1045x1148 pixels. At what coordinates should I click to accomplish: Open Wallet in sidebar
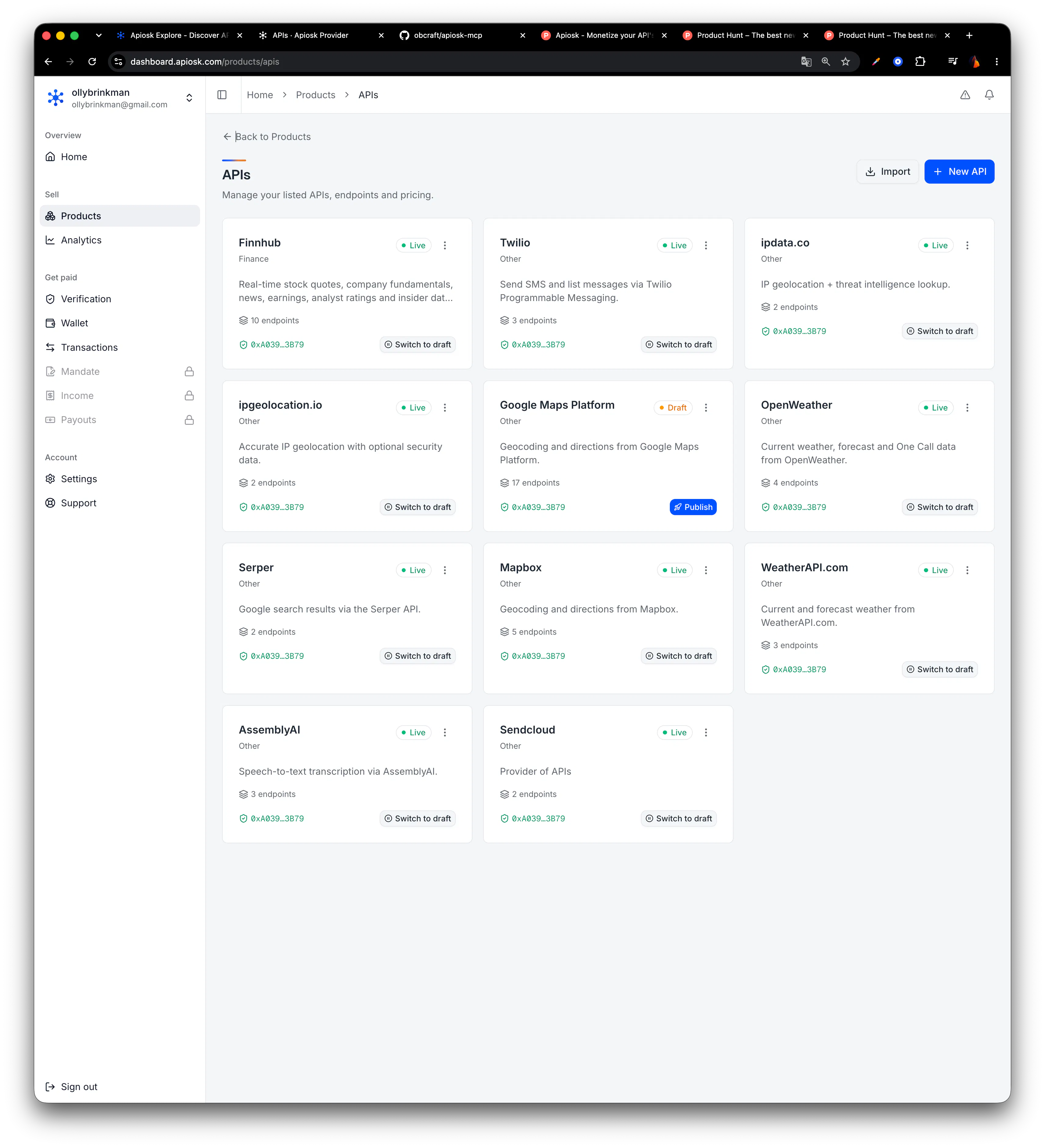[120, 323]
